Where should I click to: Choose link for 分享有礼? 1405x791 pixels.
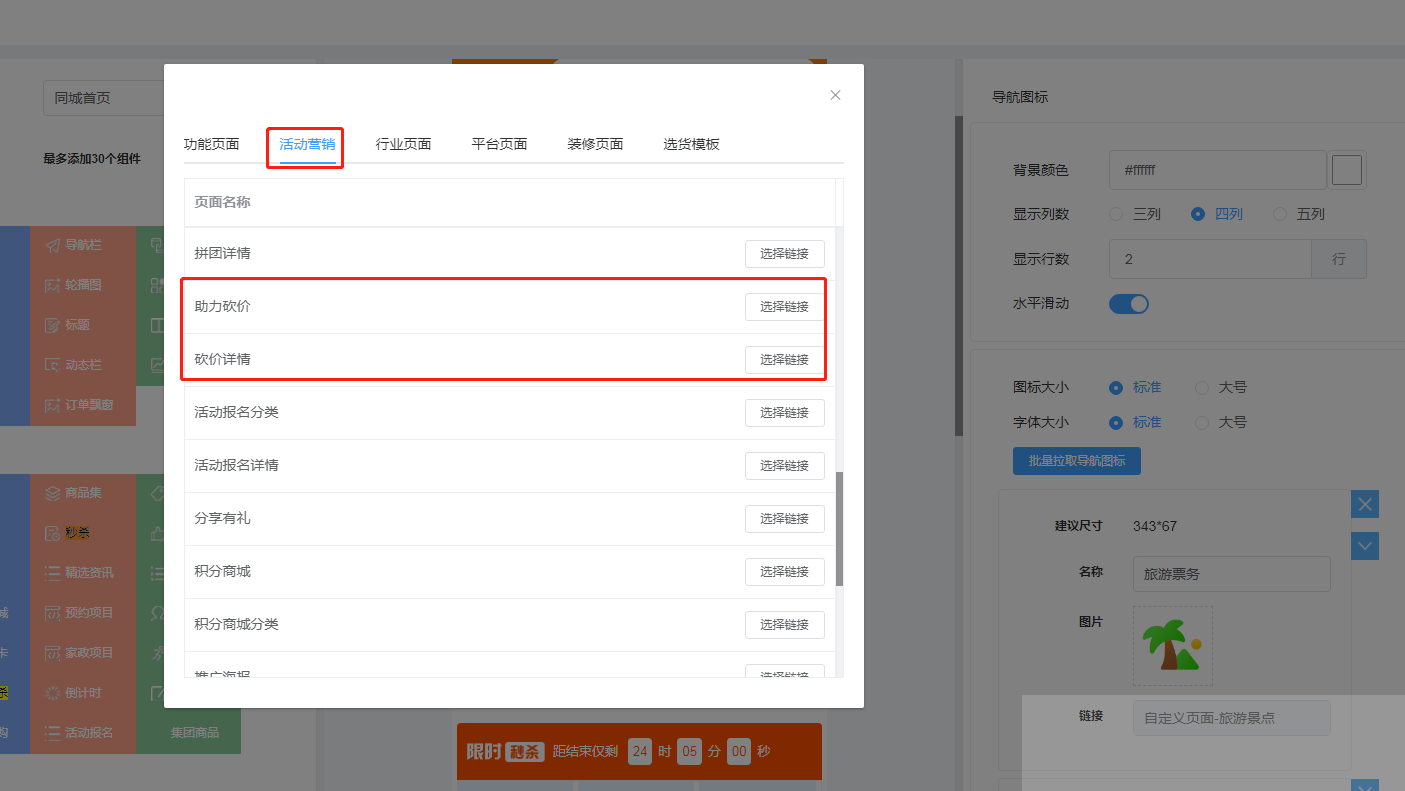pyautogui.click(x=784, y=519)
